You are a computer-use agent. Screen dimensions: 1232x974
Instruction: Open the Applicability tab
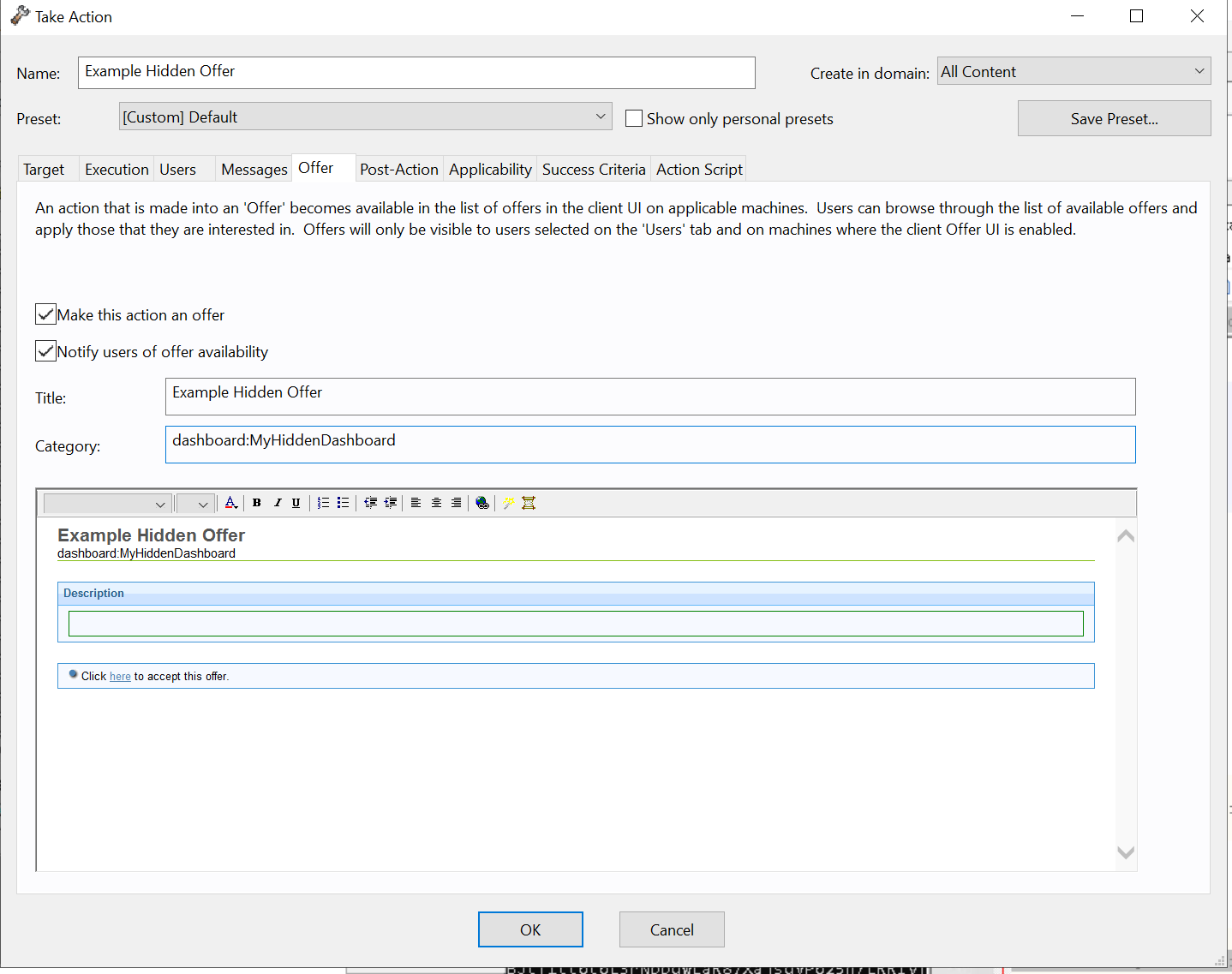click(x=490, y=170)
